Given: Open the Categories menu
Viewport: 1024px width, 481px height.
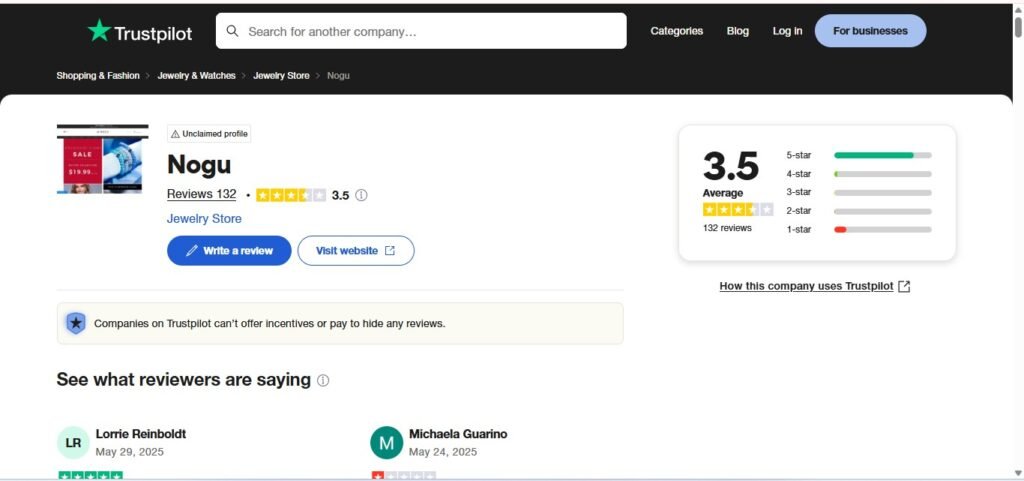Looking at the screenshot, I should click(677, 31).
